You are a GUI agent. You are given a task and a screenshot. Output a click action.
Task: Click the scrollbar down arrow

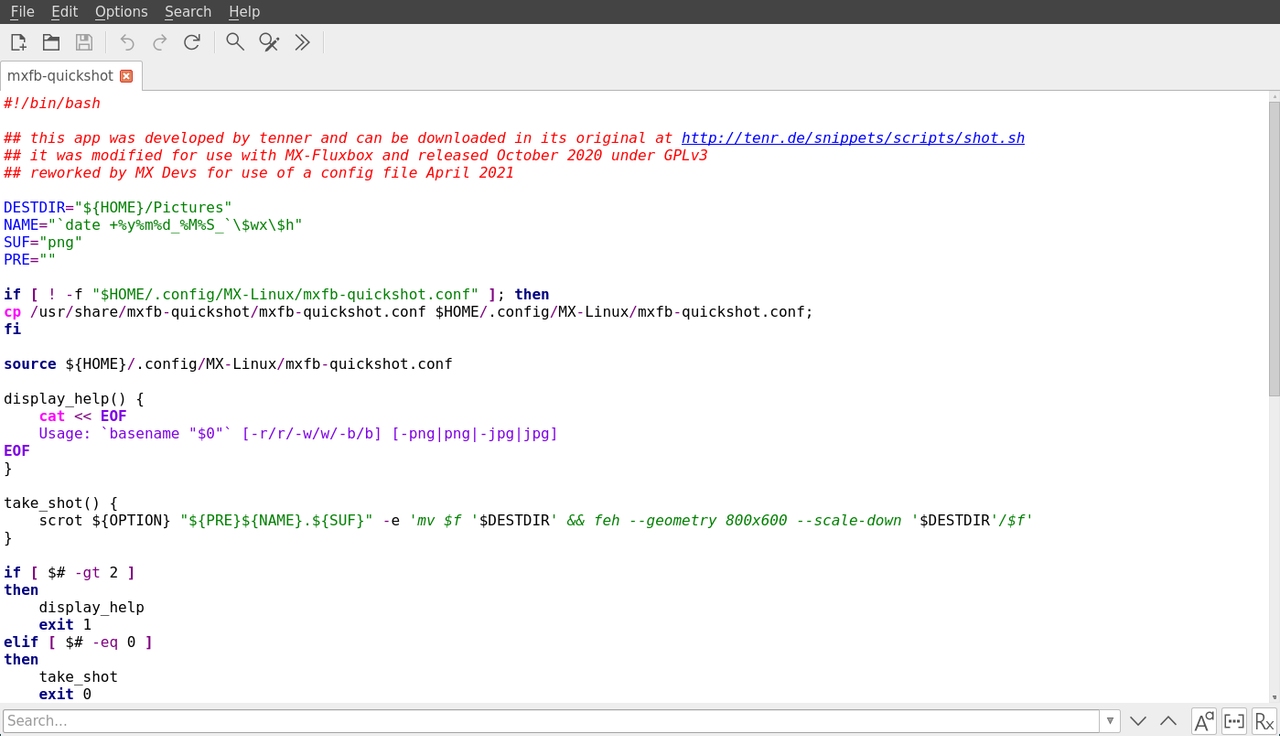pyautogui.click(x=1274, y=697)
